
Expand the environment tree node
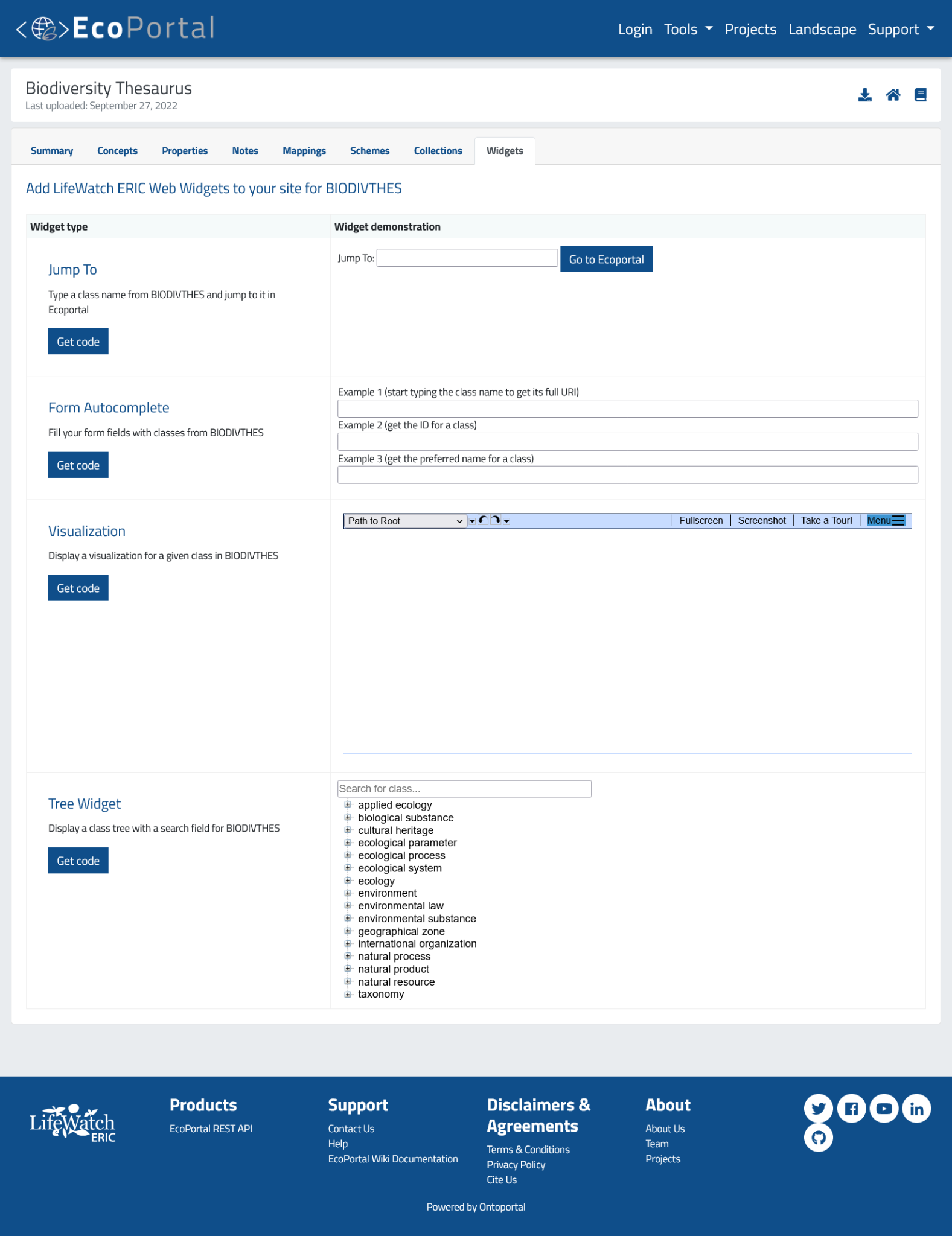(x=348, y=893)
